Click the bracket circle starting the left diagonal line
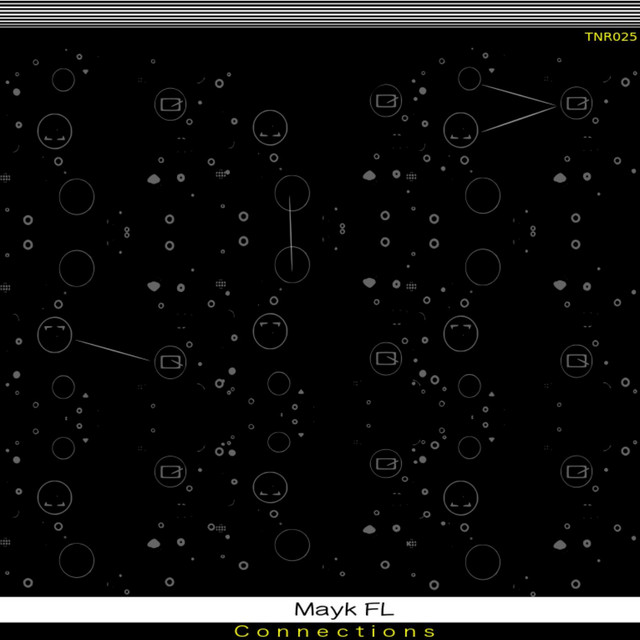640x640 pixels. pos(56,333)
